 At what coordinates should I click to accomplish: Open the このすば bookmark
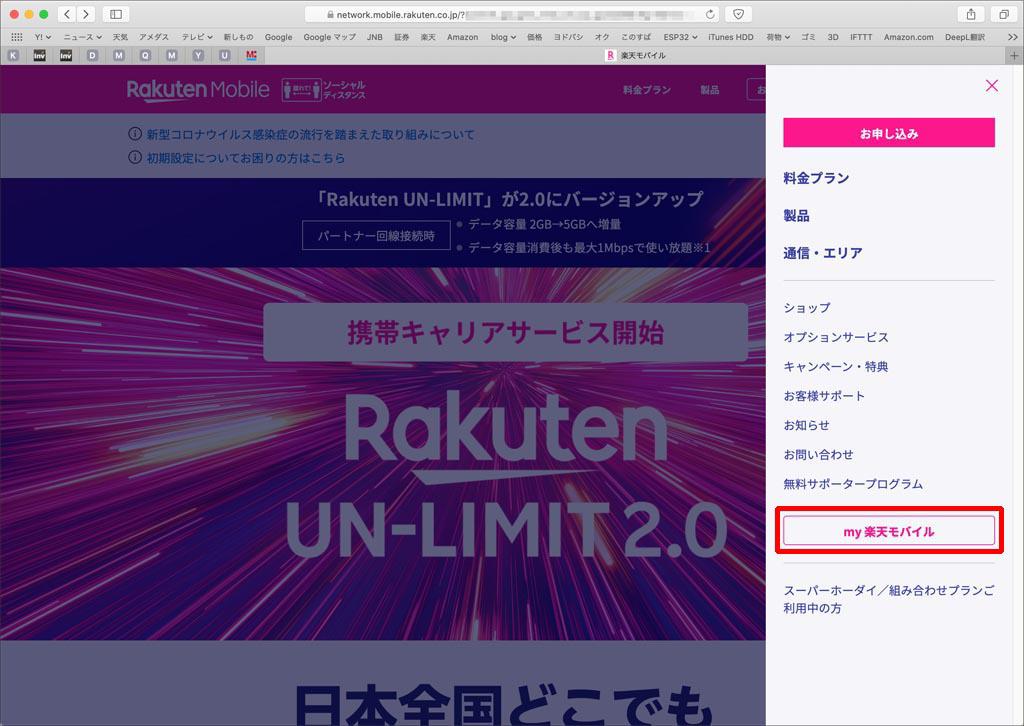(x=635, y=37)
